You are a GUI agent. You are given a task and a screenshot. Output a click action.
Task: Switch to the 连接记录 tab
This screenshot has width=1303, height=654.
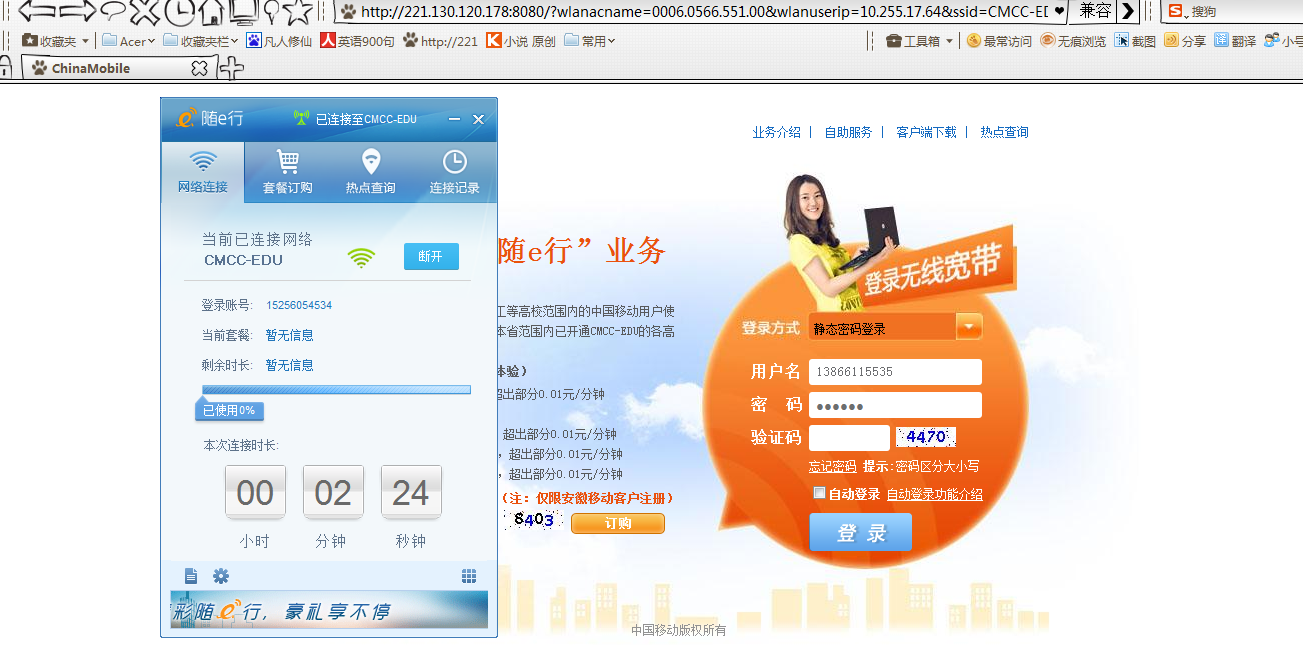click(454, 172)
